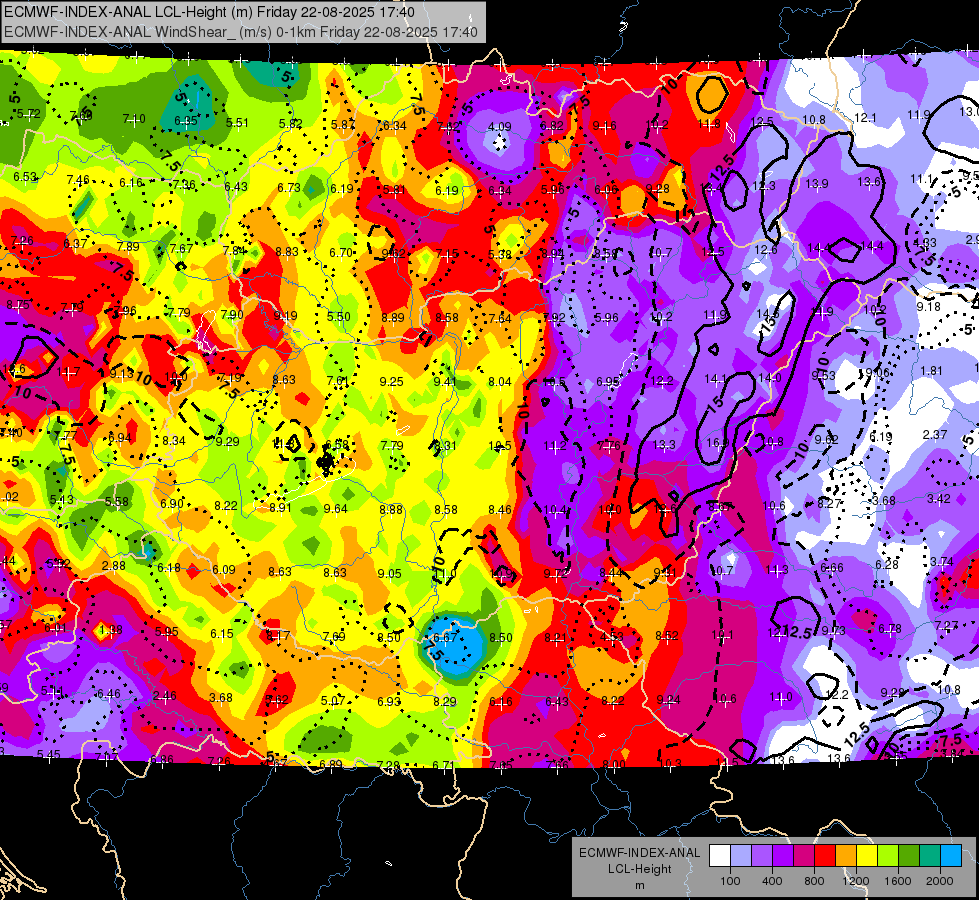Click the light lavender legend swatch
Image resolution: width=979 pixels, height=900 pixels.
(x=741, y=856)
